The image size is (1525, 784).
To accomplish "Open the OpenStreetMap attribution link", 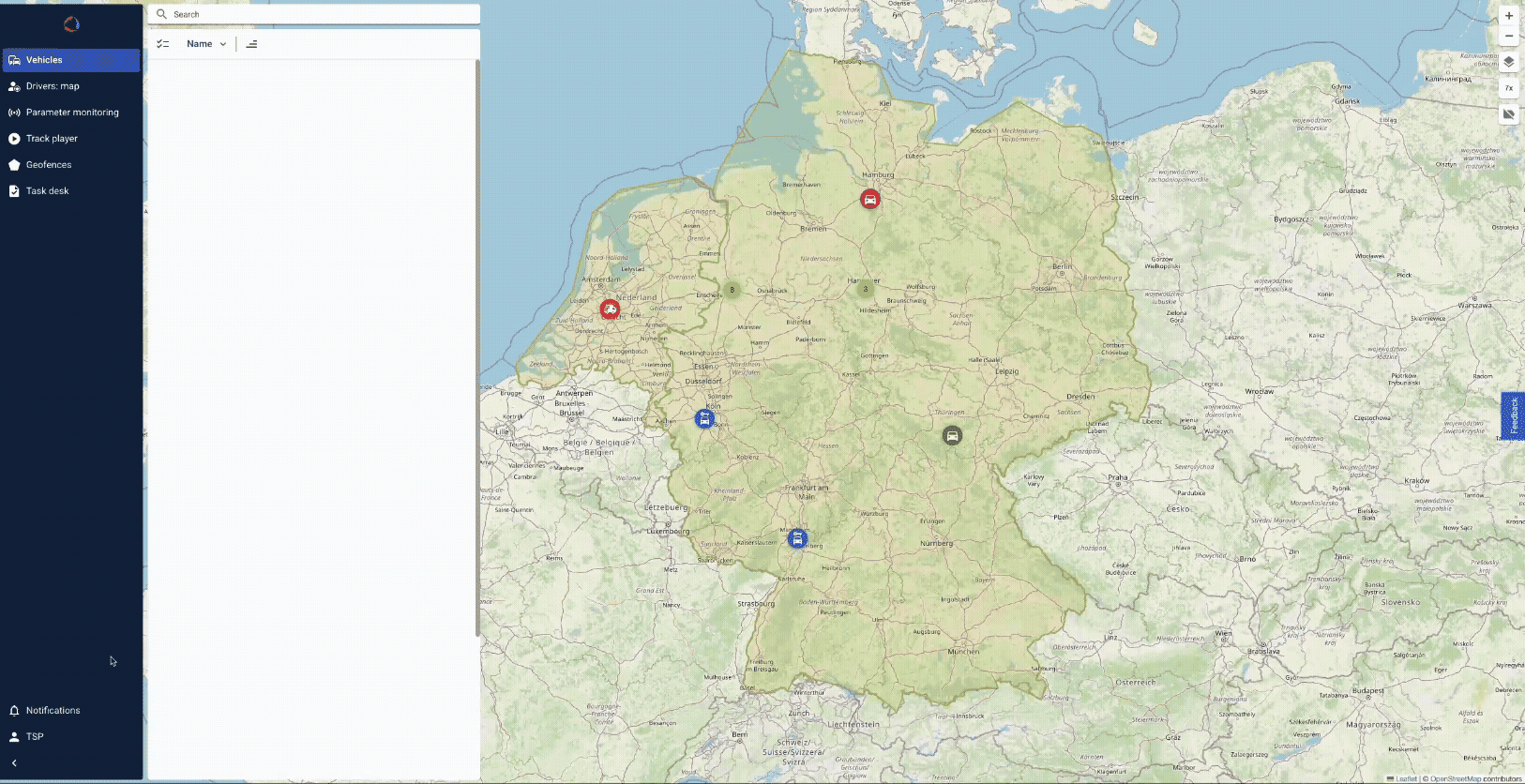I will [1455, 778].
